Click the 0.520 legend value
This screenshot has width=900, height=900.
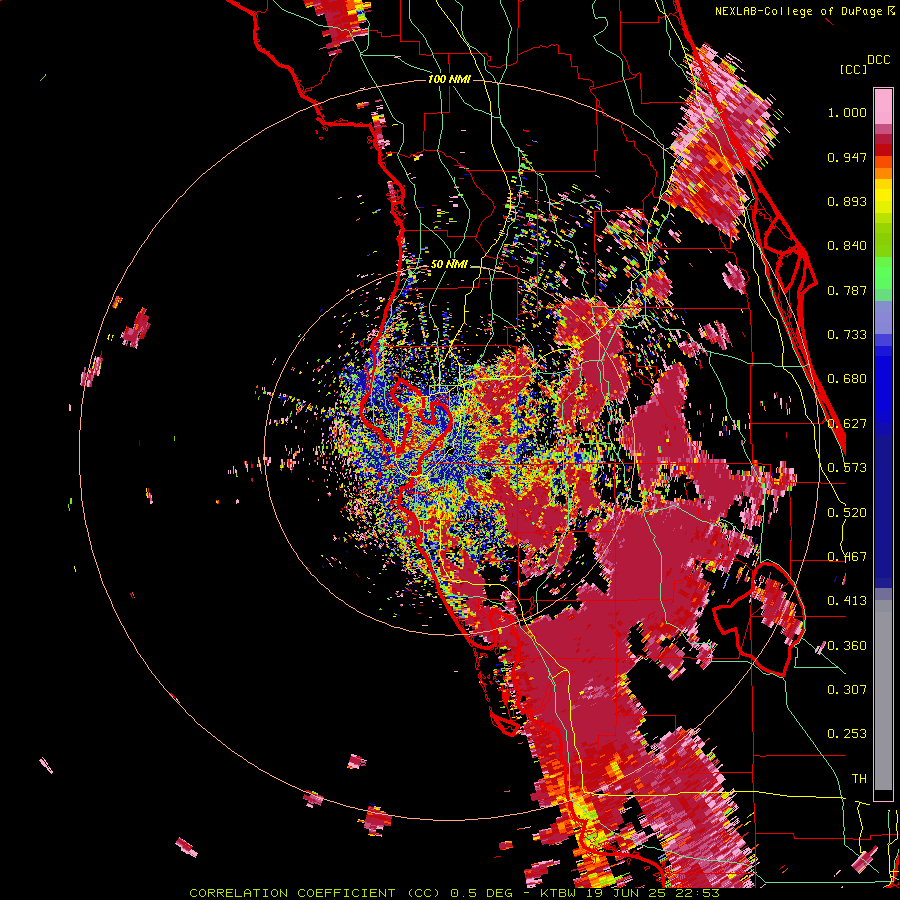tap(847, 513)
